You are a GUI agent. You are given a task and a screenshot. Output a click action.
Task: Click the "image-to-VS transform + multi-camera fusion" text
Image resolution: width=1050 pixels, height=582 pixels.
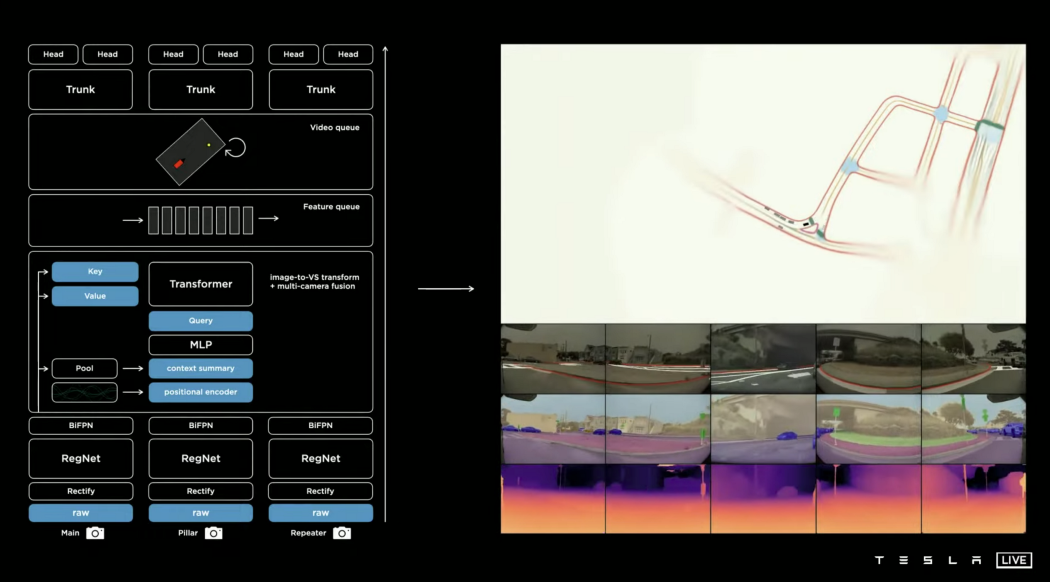point(314,281)
